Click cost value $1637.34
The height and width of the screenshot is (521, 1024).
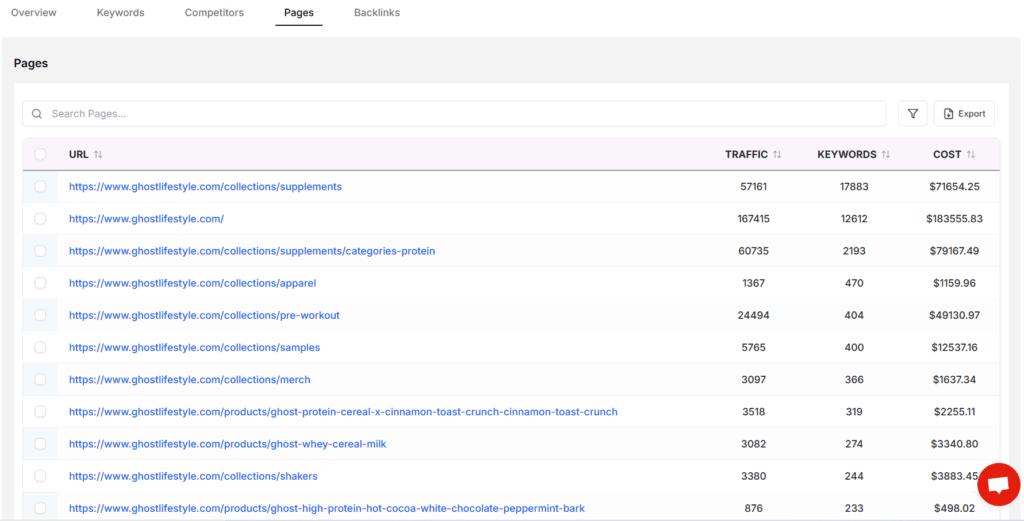pos(954,379)
